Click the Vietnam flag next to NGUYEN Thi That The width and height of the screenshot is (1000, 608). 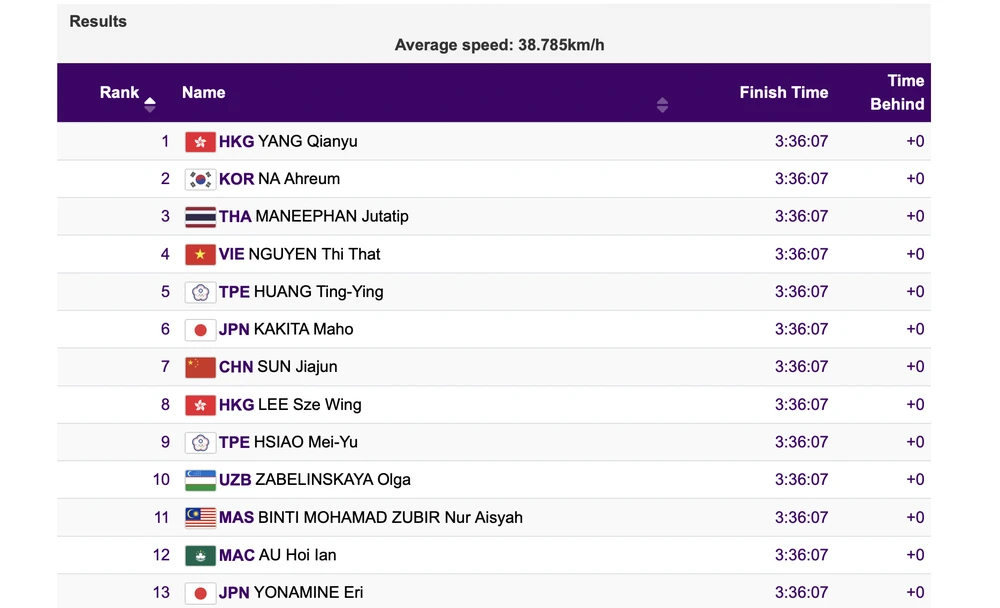pos(200,254)
